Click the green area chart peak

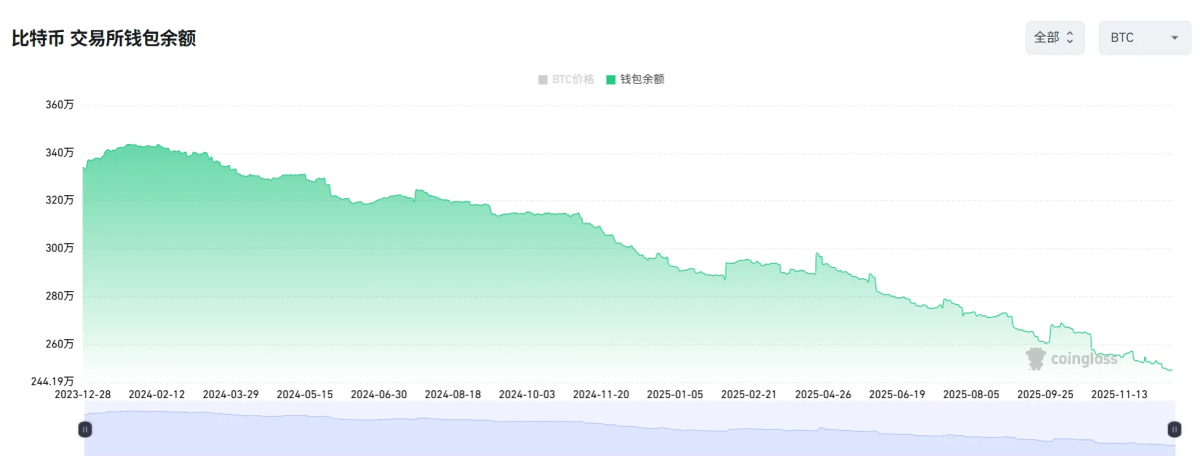pos(133,145)
